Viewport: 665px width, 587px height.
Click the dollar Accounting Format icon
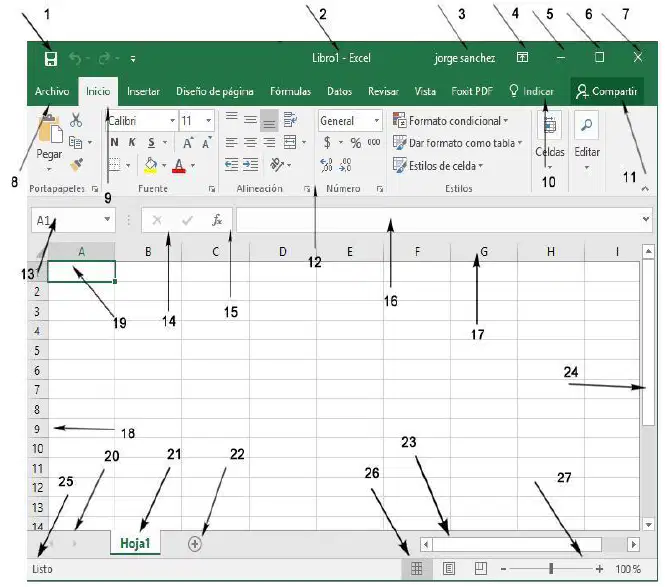click(x=327, y=143)
